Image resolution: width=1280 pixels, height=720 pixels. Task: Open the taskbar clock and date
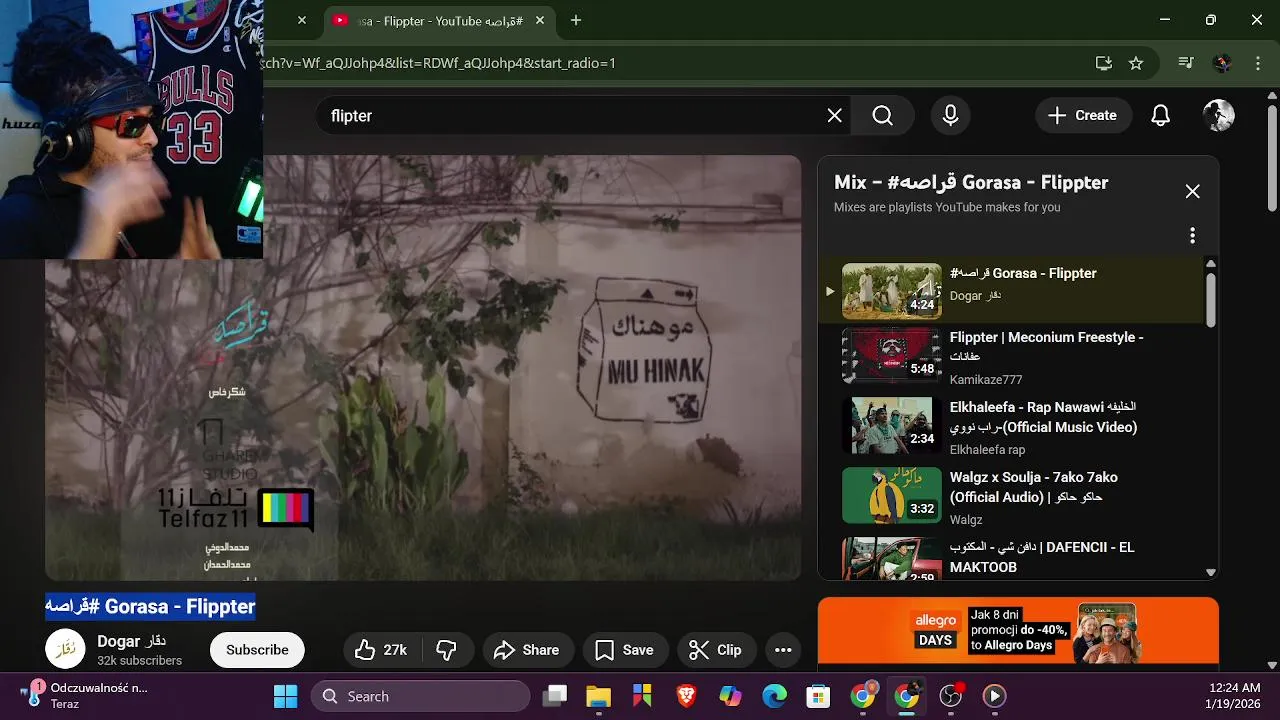click(x=1235, y=696)
